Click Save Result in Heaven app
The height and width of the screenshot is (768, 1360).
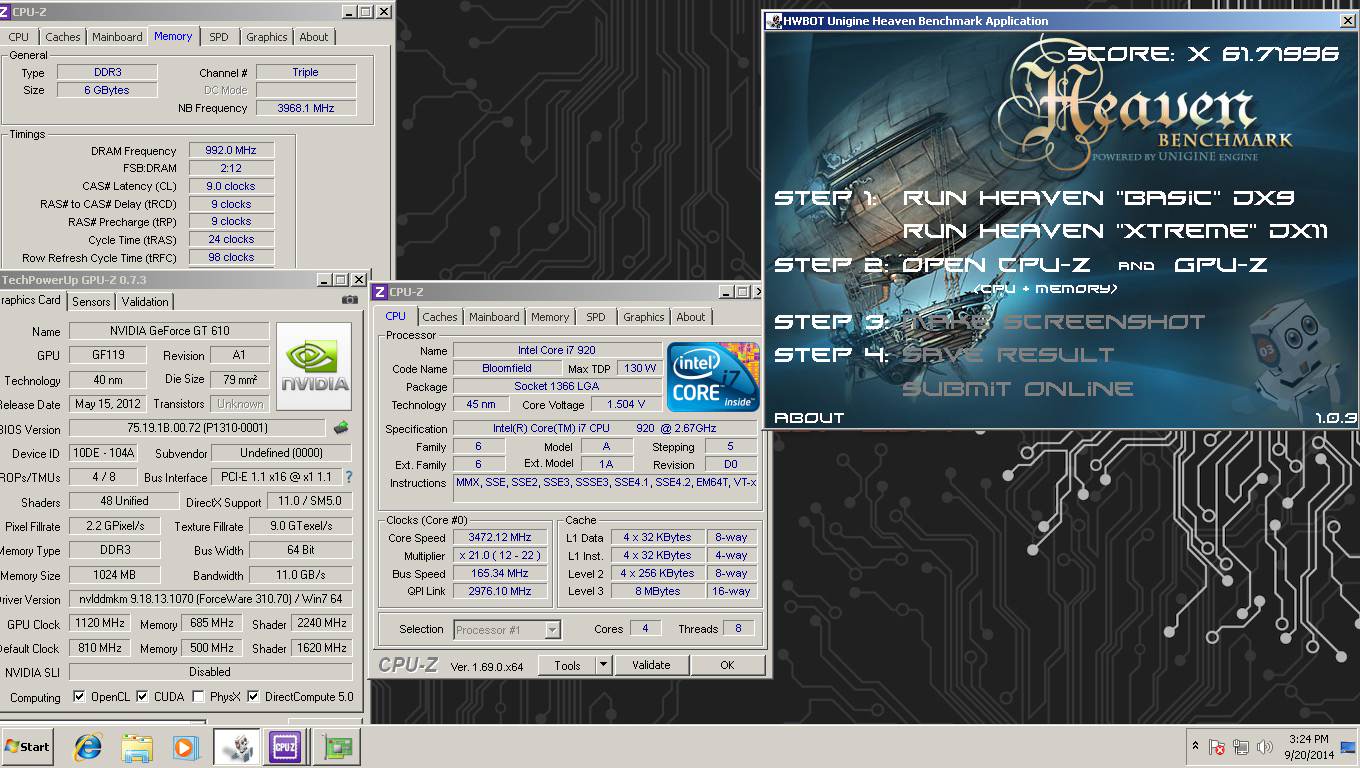click(x=1008, y=355)
